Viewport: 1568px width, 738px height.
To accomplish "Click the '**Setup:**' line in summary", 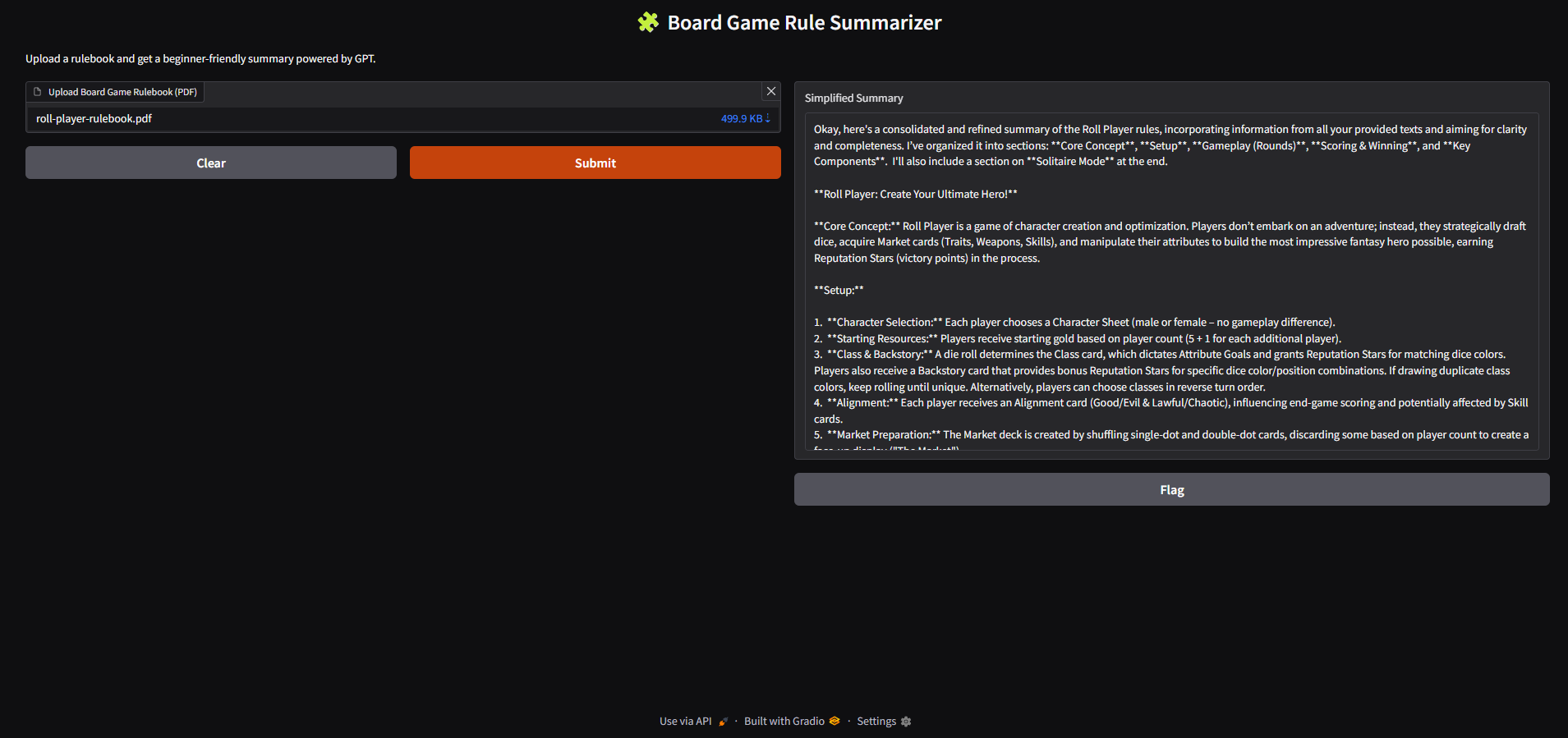I will (x=839, y=291).
